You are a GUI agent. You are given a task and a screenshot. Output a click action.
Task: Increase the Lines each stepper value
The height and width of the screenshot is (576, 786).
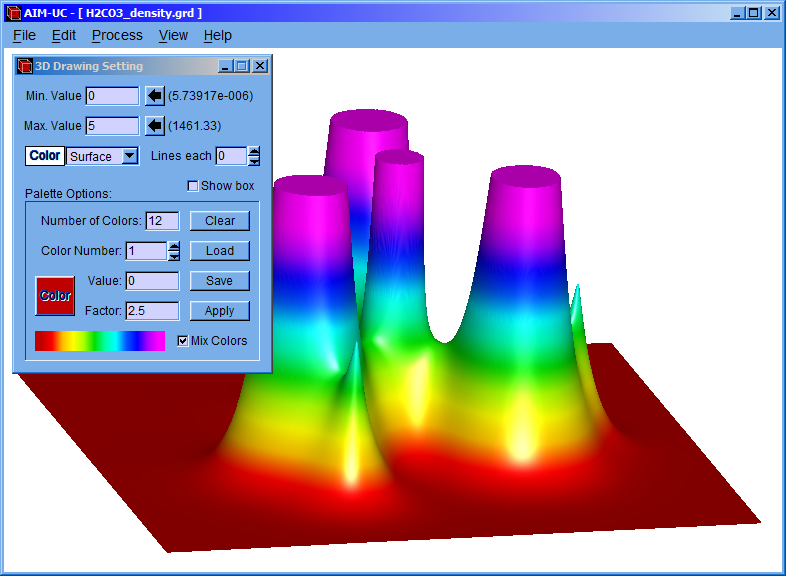coord(254,151)
